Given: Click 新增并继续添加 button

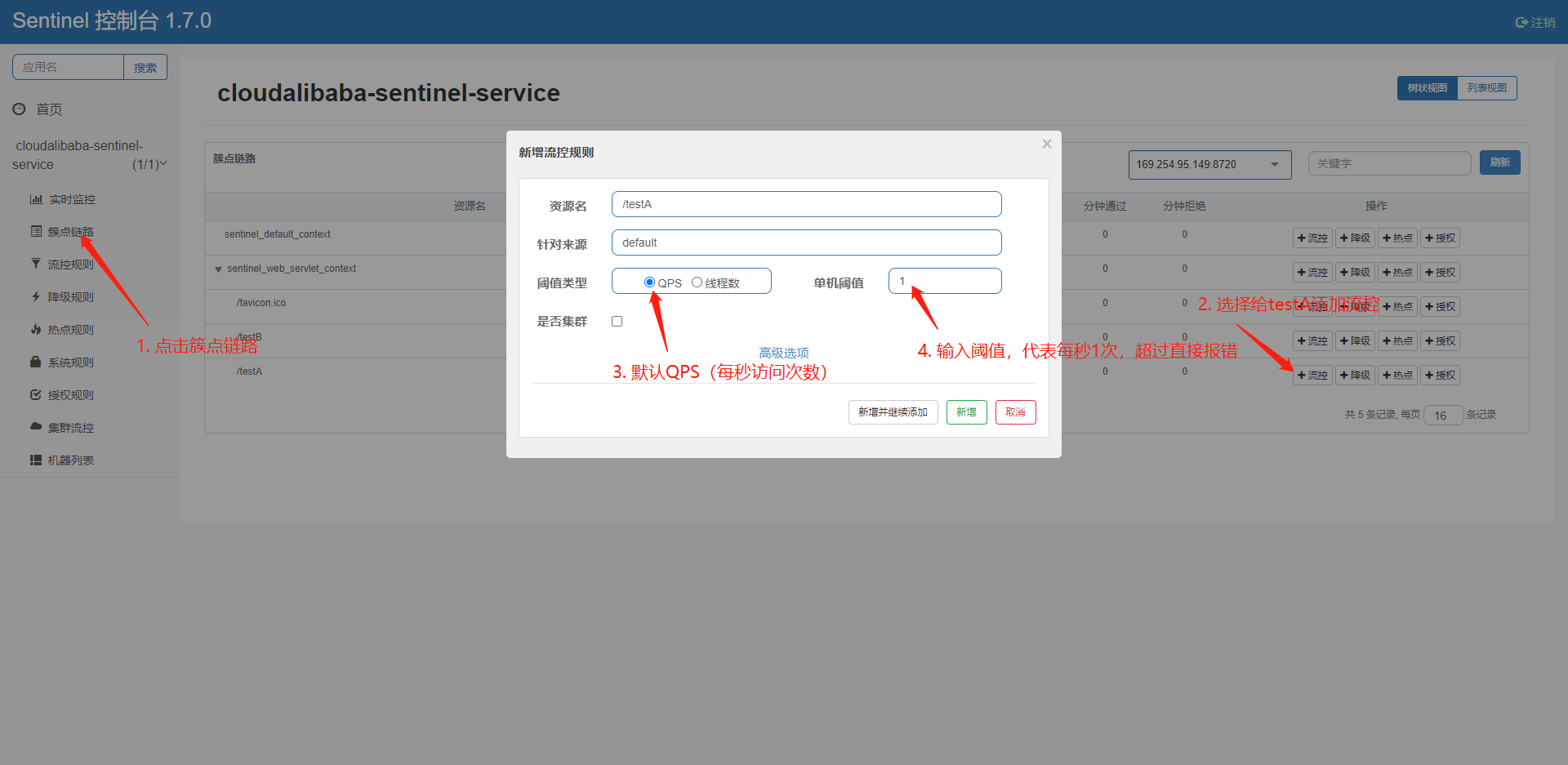Looking at the screenshot, I should (893, 412).
